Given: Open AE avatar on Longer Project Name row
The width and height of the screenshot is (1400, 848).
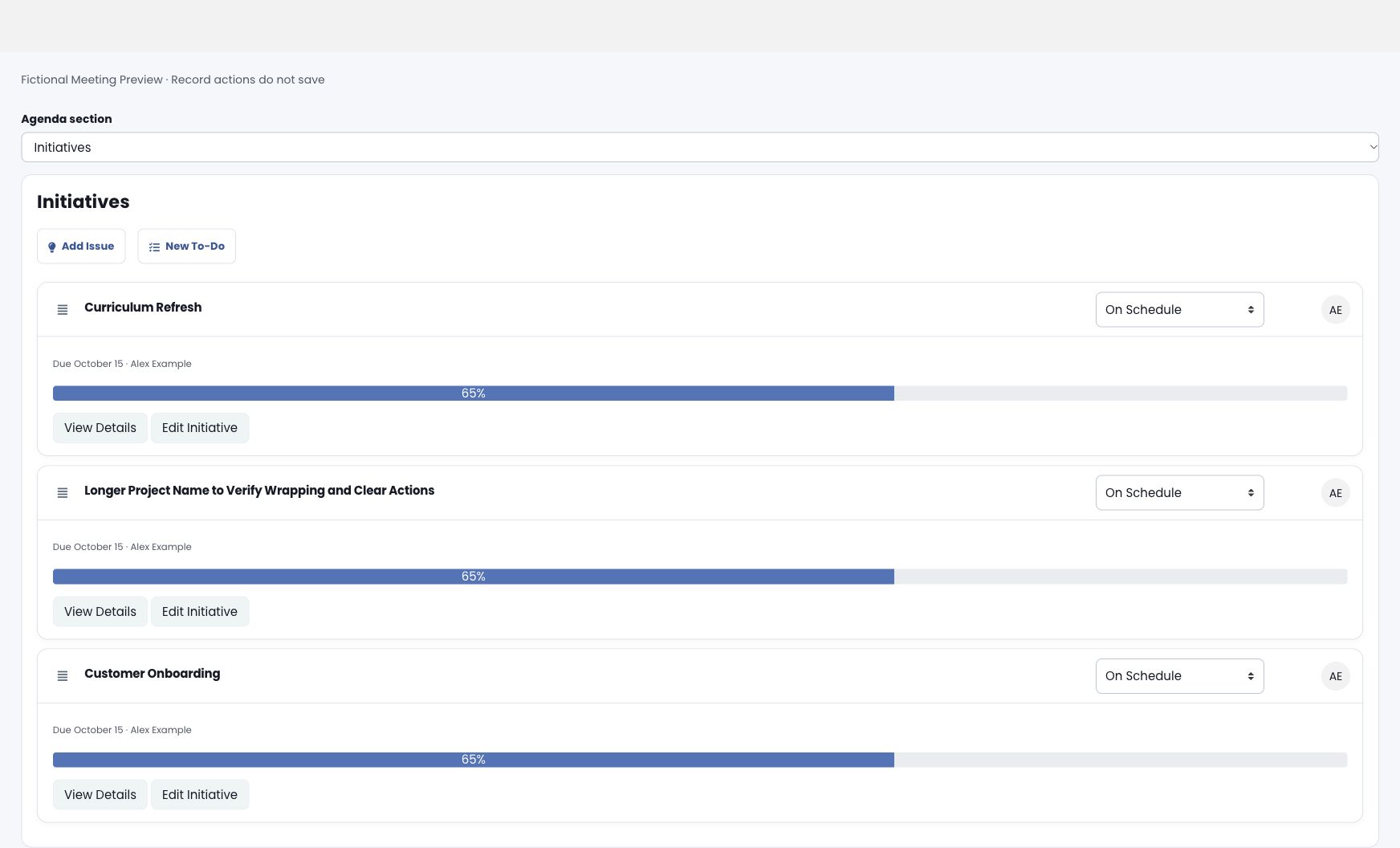Looking at the screenshot, I should coord(1336,493).
